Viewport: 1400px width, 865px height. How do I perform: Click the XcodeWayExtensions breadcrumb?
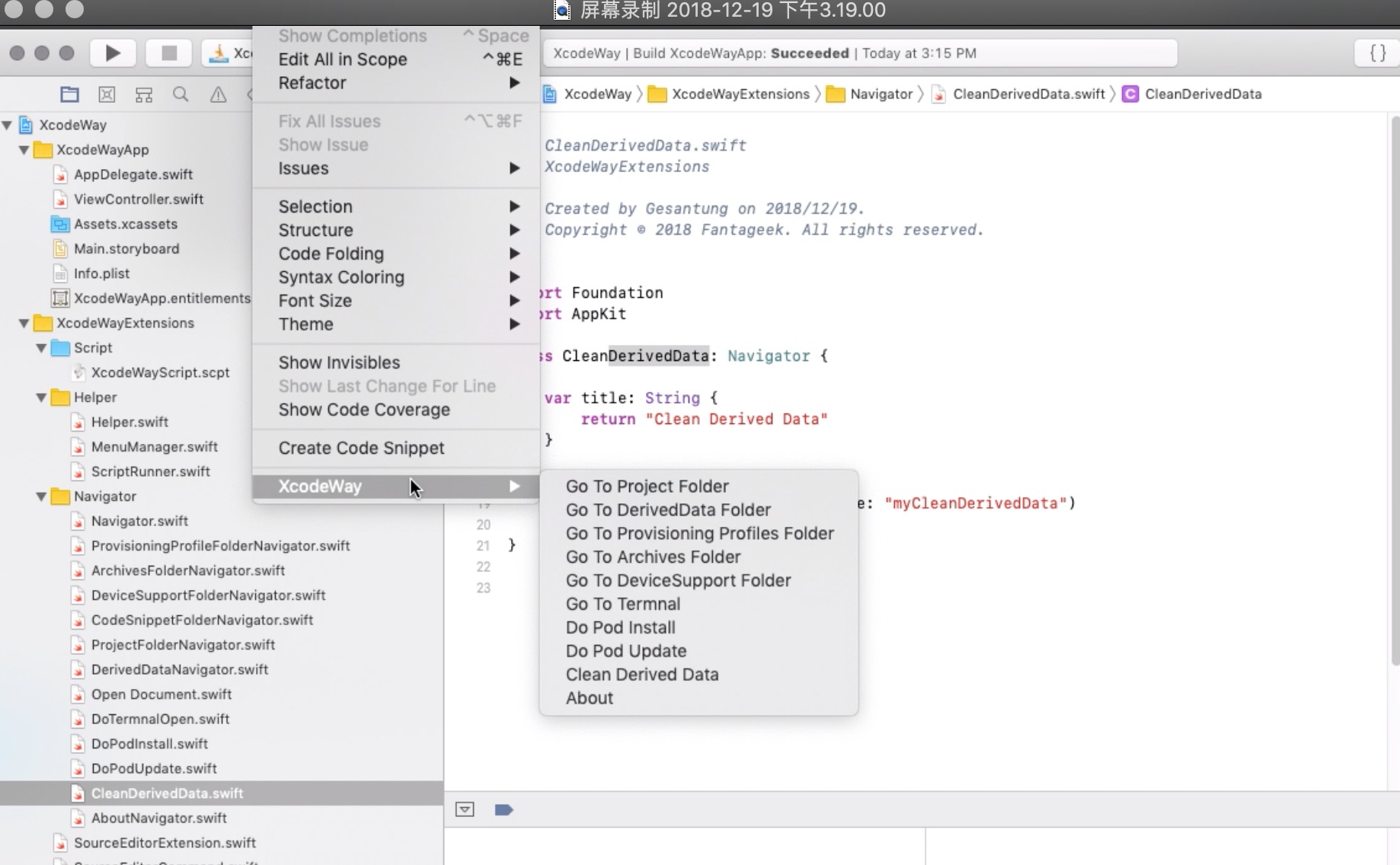point(730,94)
